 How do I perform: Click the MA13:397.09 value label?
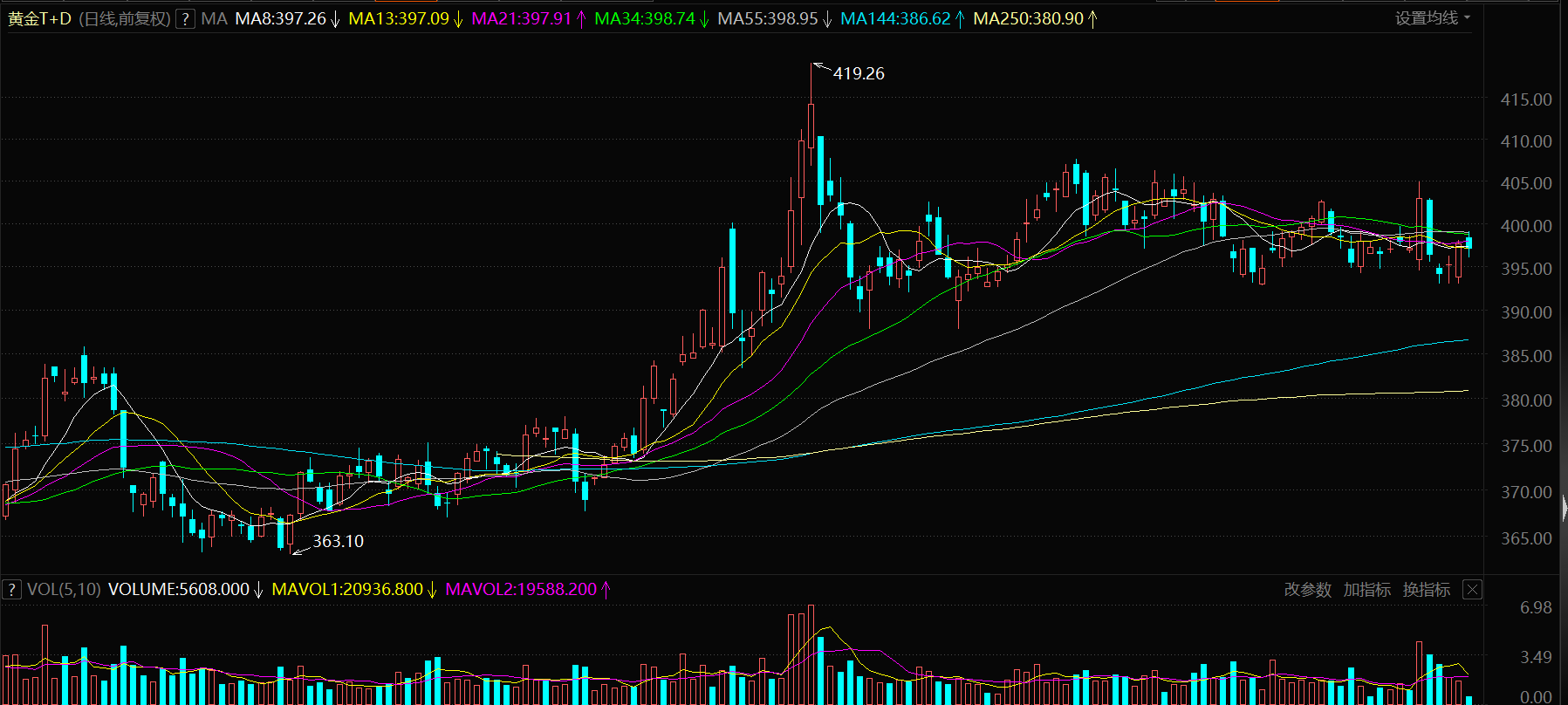(399, 18)
